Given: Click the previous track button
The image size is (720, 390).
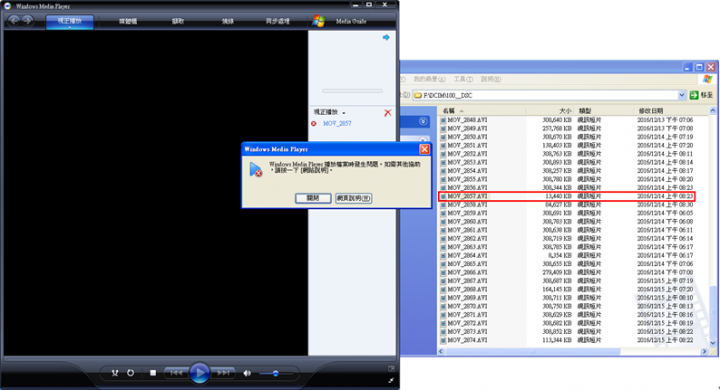Looking at the screenshot, I should pos(176,373).
